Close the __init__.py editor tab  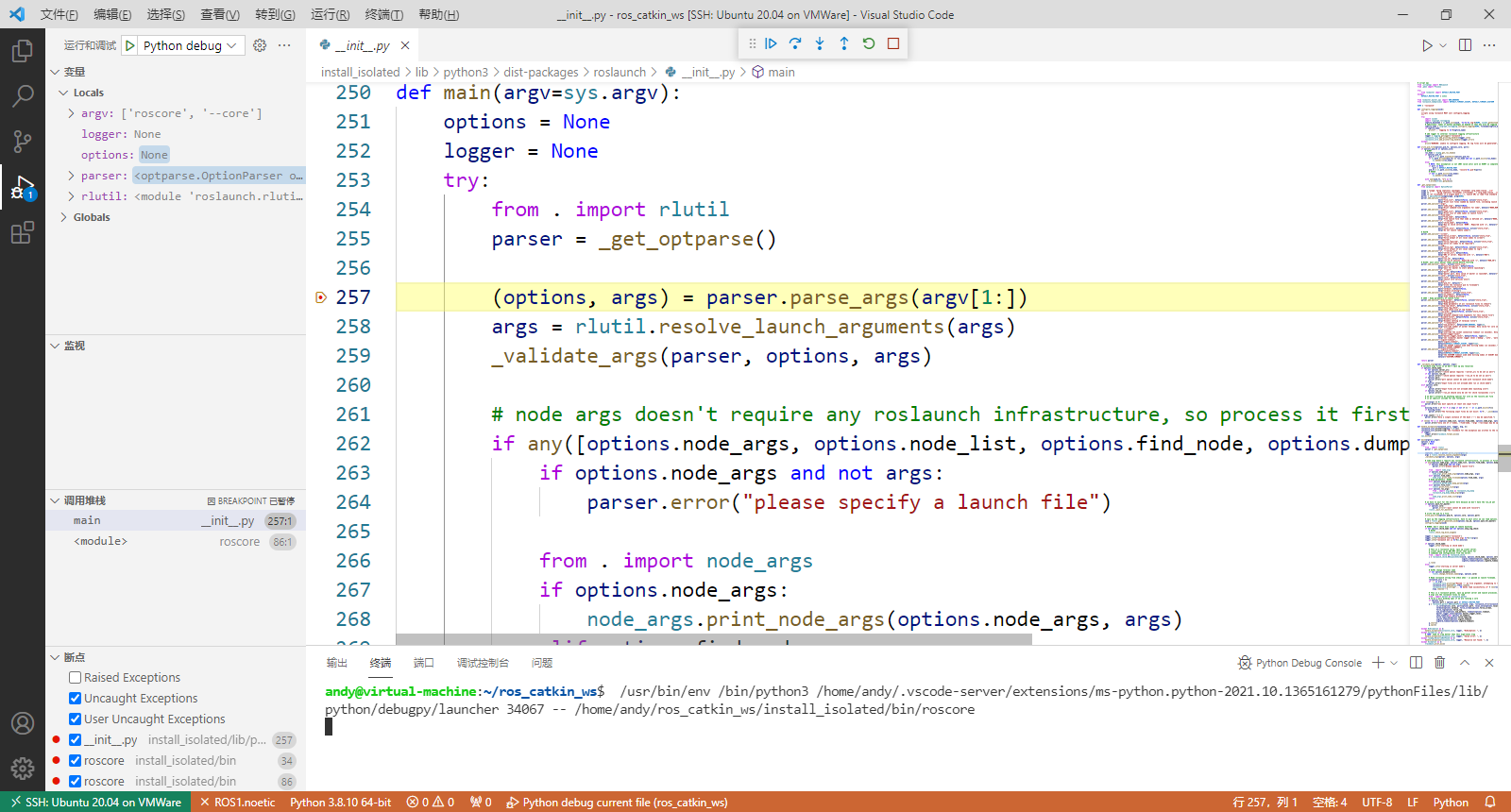click(405, 45)
